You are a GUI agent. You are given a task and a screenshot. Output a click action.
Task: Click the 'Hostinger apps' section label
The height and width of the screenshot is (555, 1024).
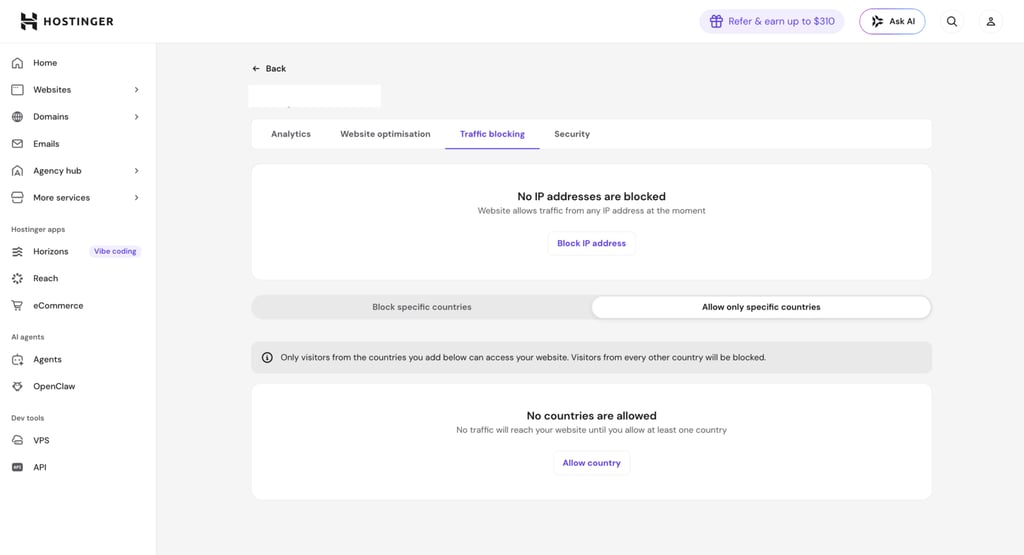[38, 229]
